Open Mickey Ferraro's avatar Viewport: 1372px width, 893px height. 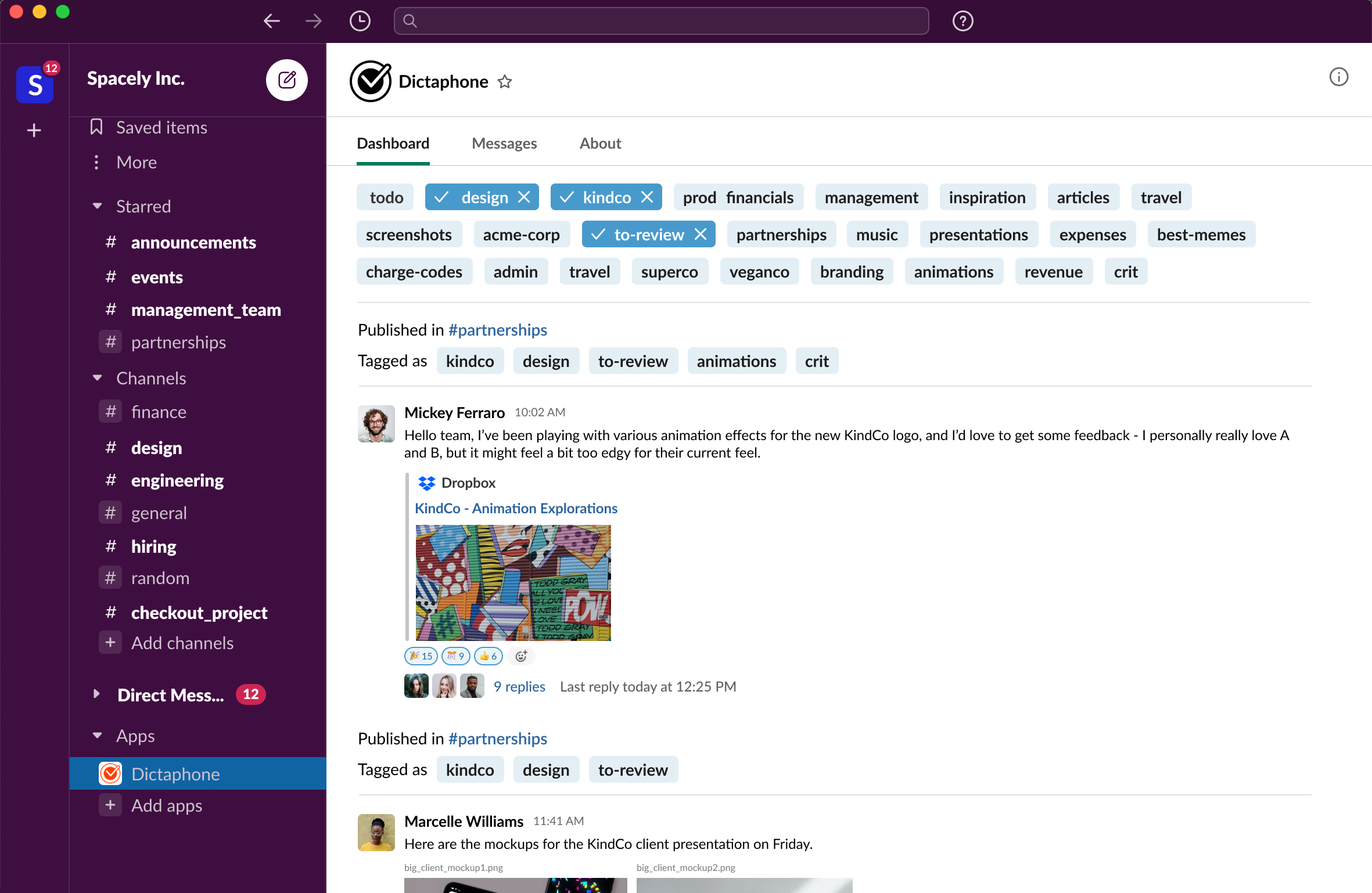tap(376, 424)
